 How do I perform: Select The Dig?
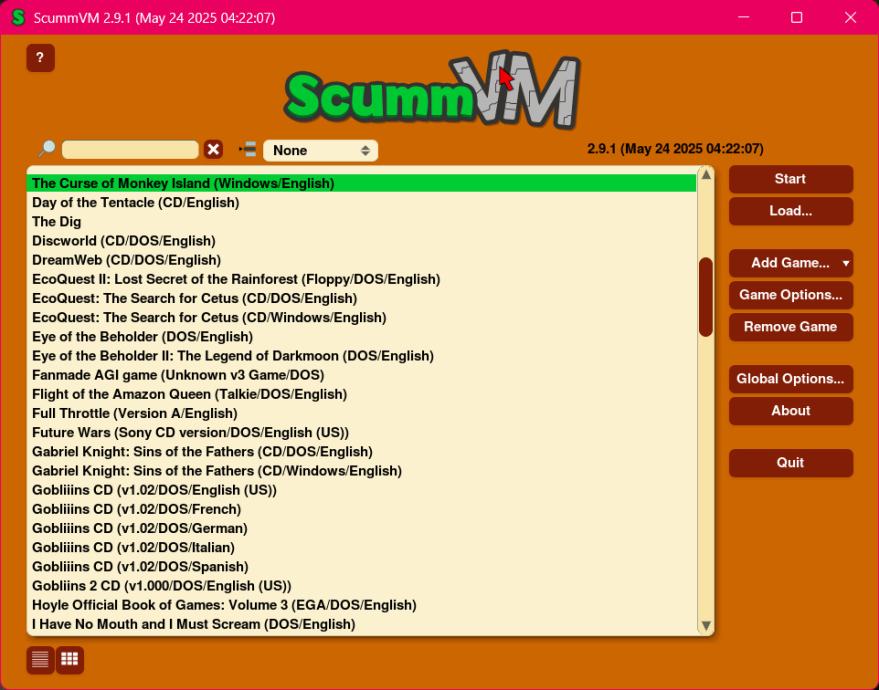[x=361, y=221]
